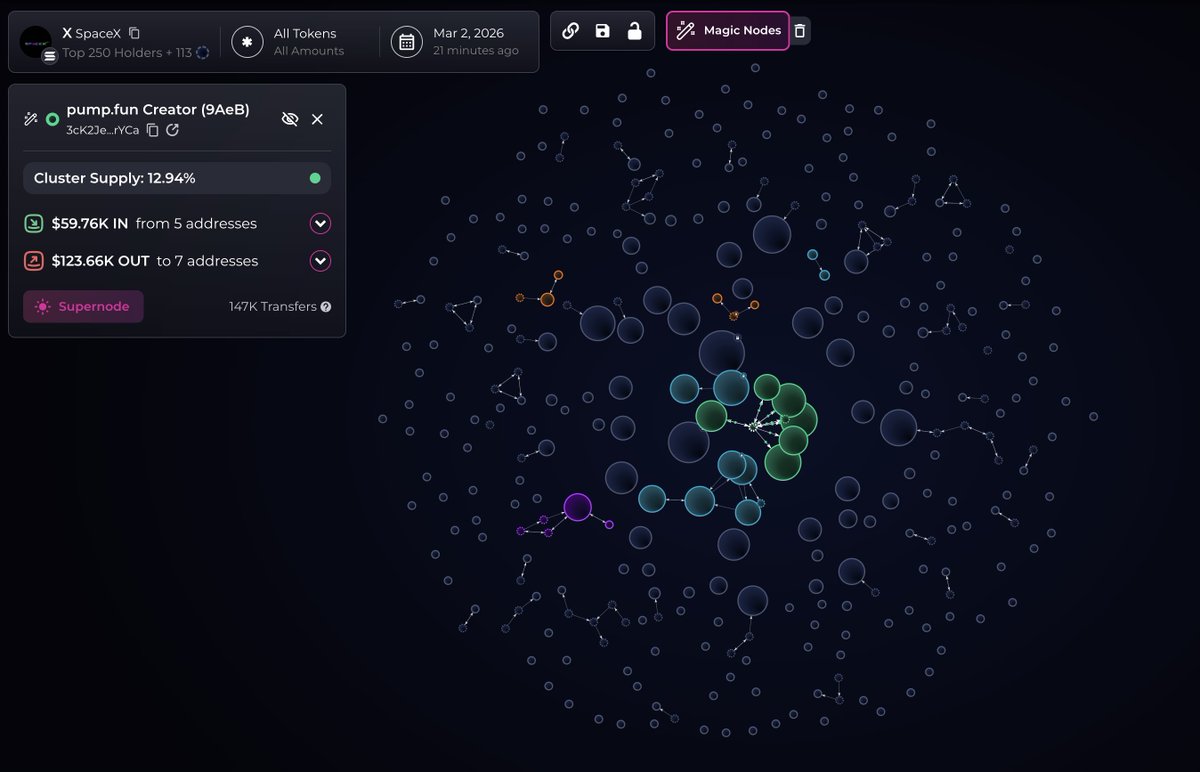Viewport: 1200px width, 772px height.
Task: Click the green ring node icon
Action: tap(53, 119)
